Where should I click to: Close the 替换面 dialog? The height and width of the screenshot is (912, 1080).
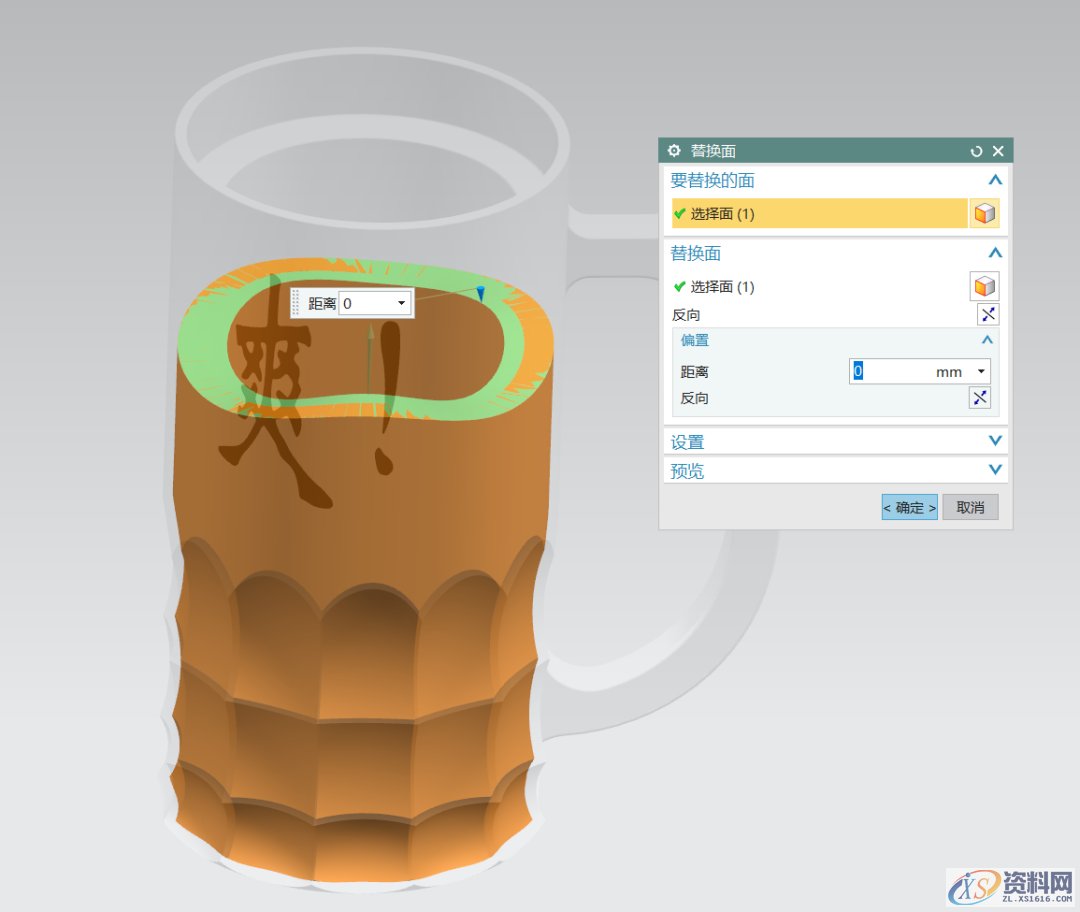[998, 151]
